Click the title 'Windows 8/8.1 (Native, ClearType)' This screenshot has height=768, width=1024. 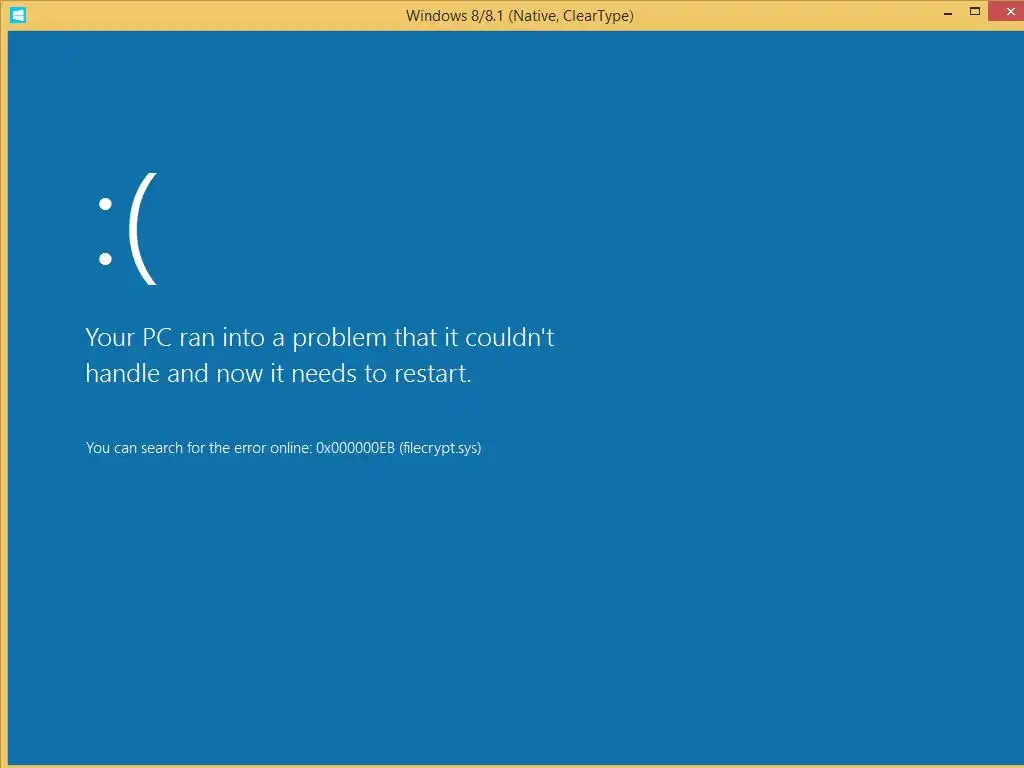(x=519, y=16)
